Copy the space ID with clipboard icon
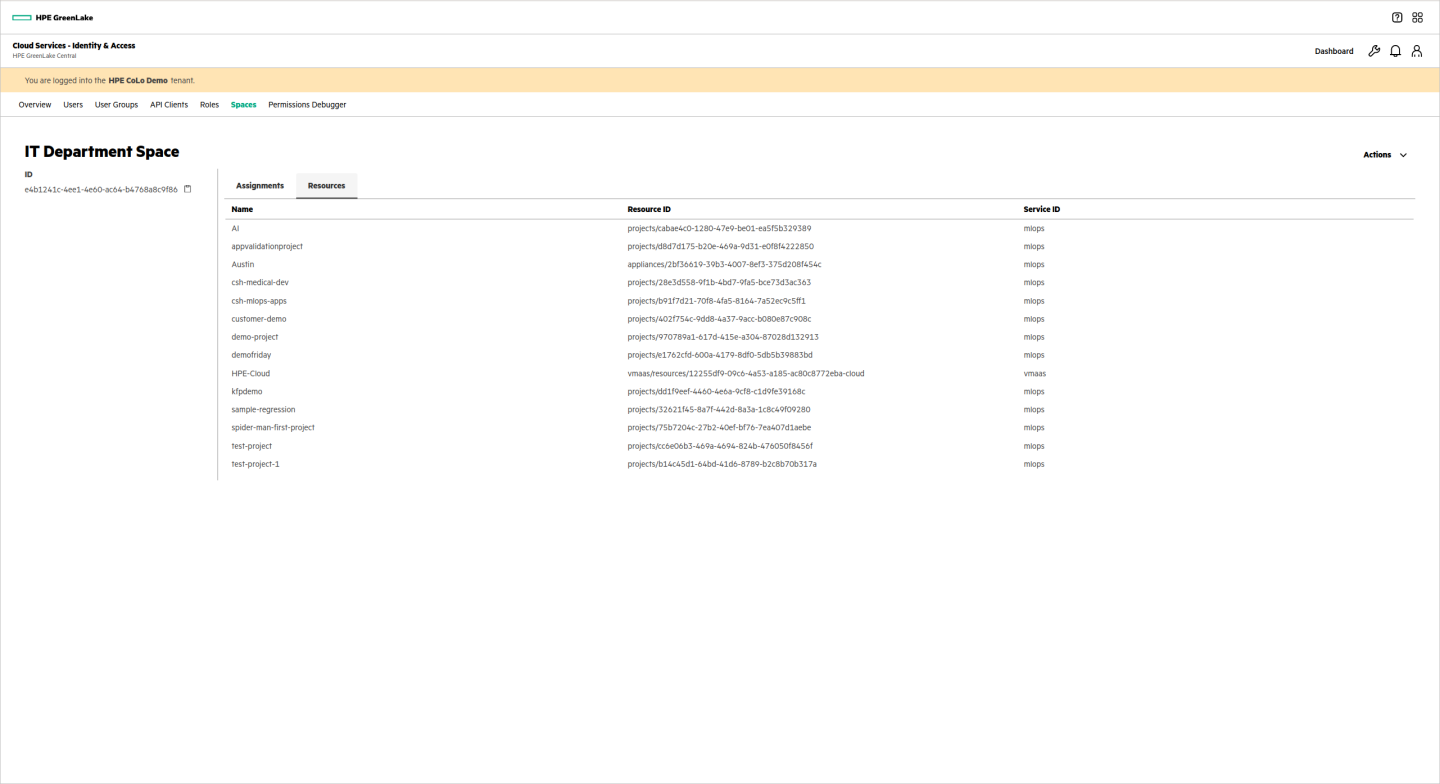 187,189
